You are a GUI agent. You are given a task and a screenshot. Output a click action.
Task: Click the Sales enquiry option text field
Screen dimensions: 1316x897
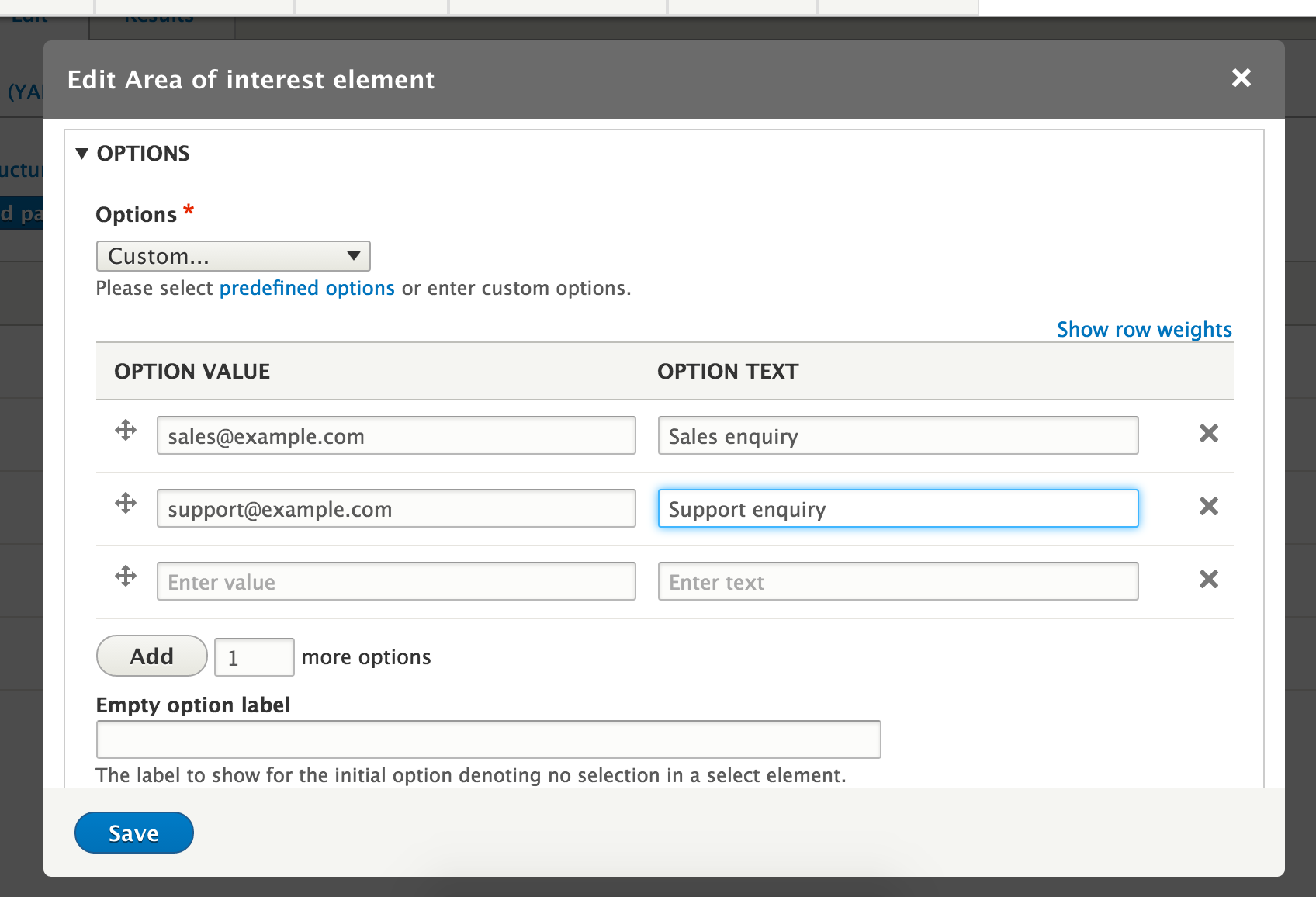click(x=898, y=435)
